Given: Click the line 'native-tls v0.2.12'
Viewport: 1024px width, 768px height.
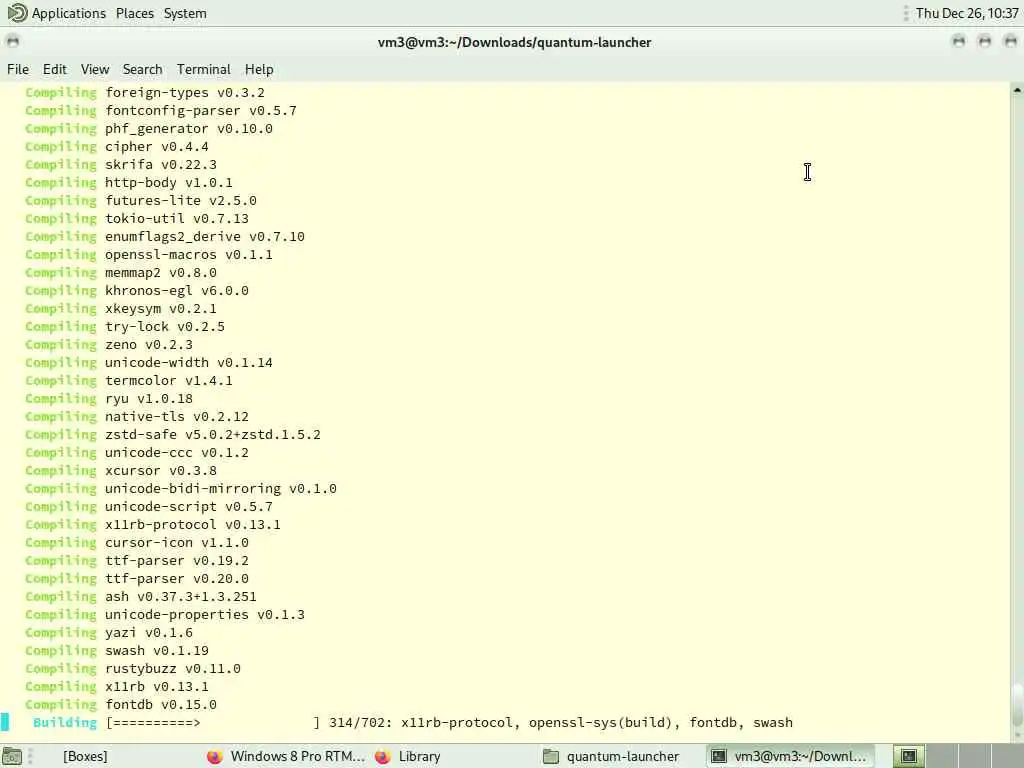Looking at the screenshot, I should 177,417.
